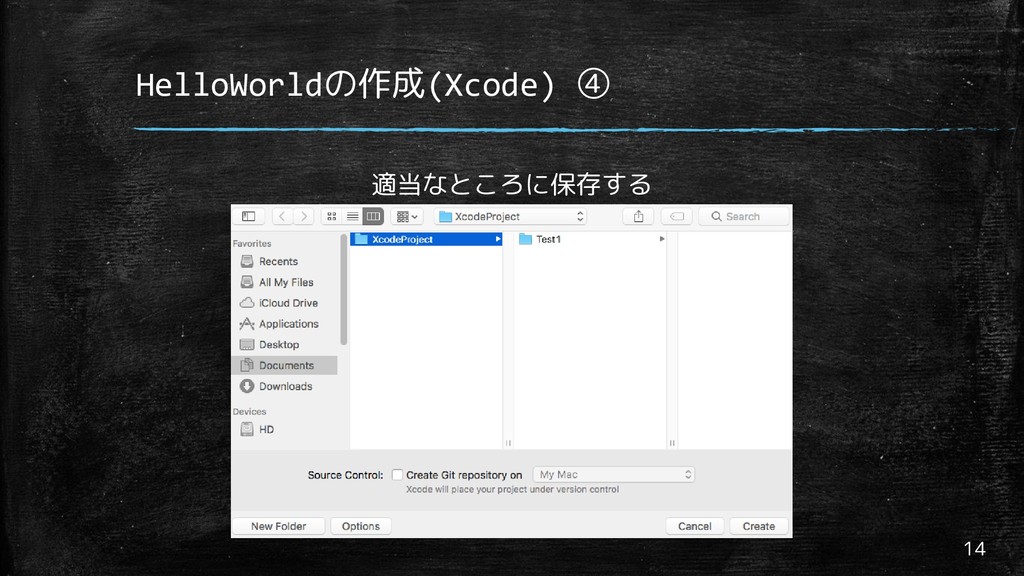Select the XcodeProject folder row
1024x576 pixels.
click(x=426, y=239)
